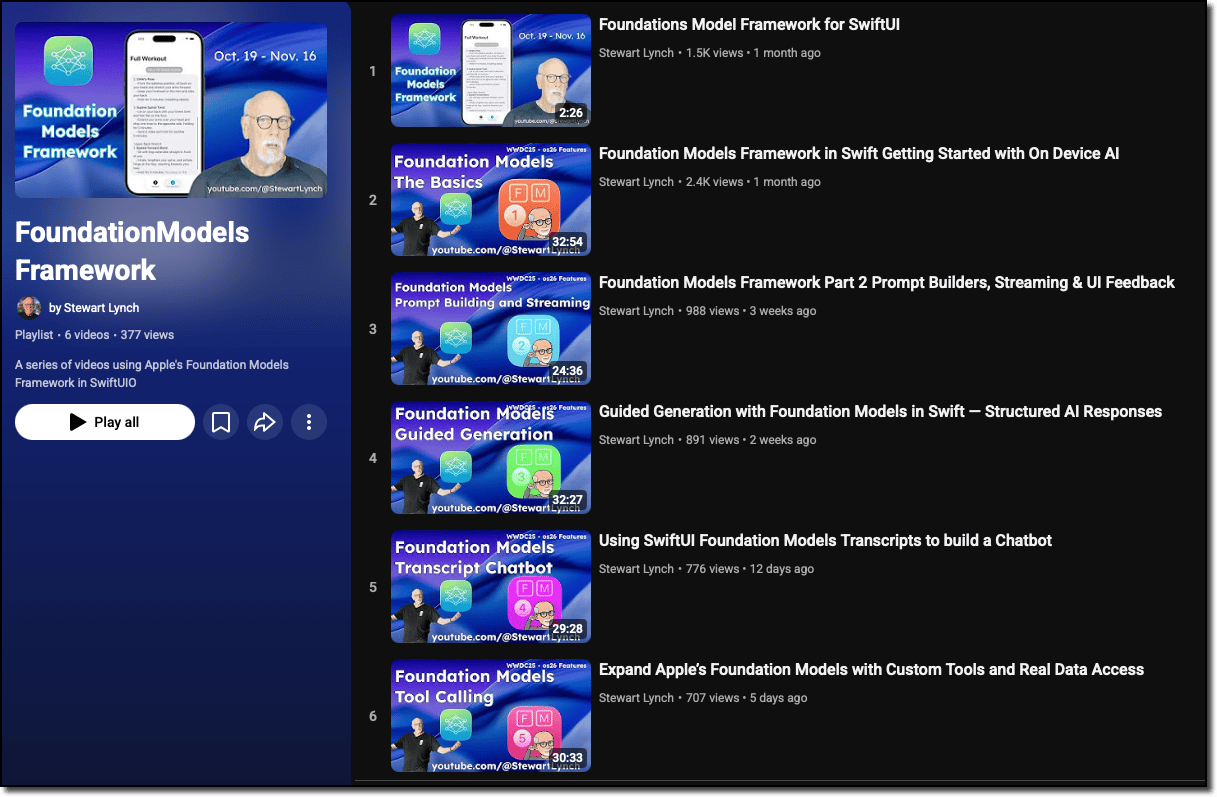1217x797 pixels.
Task: Open 'Guided Generation with Foundation Models' title
Action: tap(880, 412)
